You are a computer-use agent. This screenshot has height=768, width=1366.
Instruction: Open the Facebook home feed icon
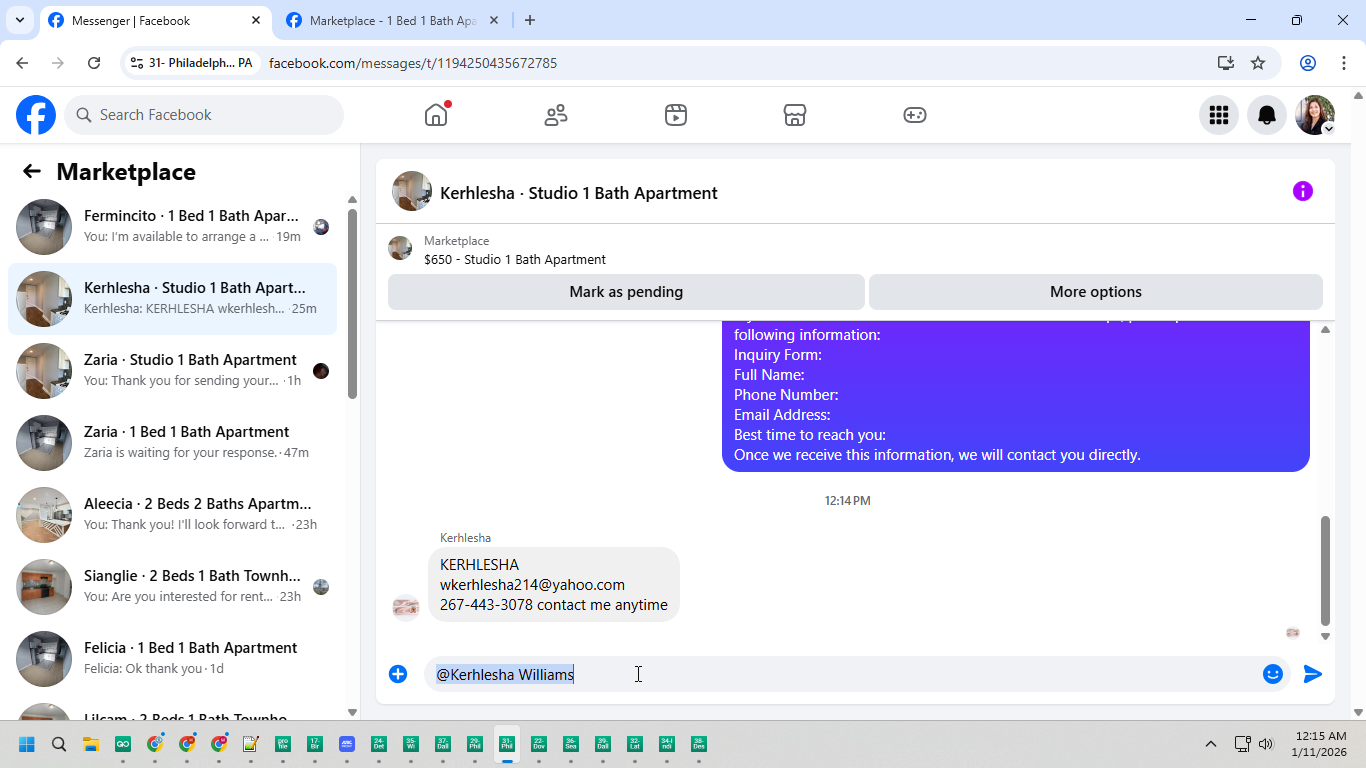(436, 115)
